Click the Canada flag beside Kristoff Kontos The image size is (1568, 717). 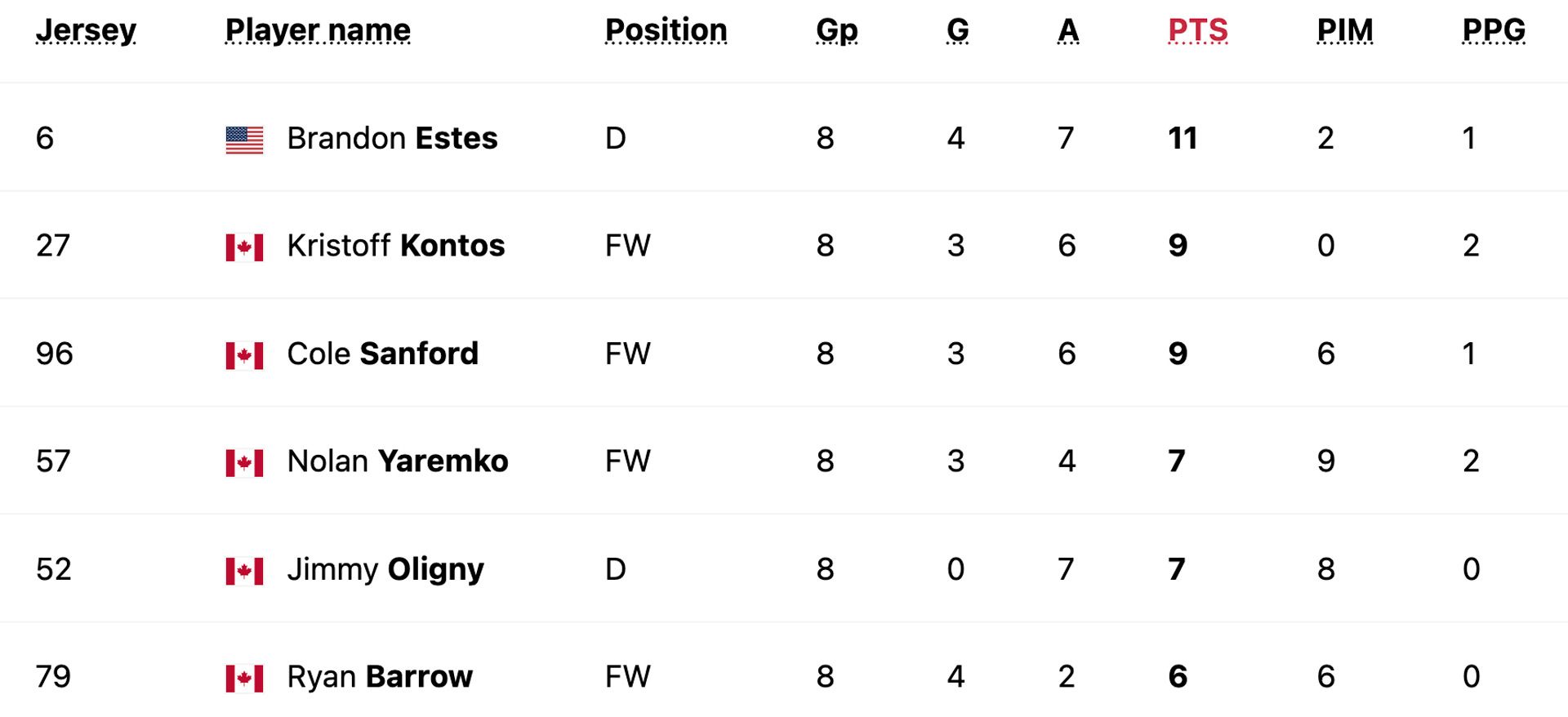[x=244, y=247]
